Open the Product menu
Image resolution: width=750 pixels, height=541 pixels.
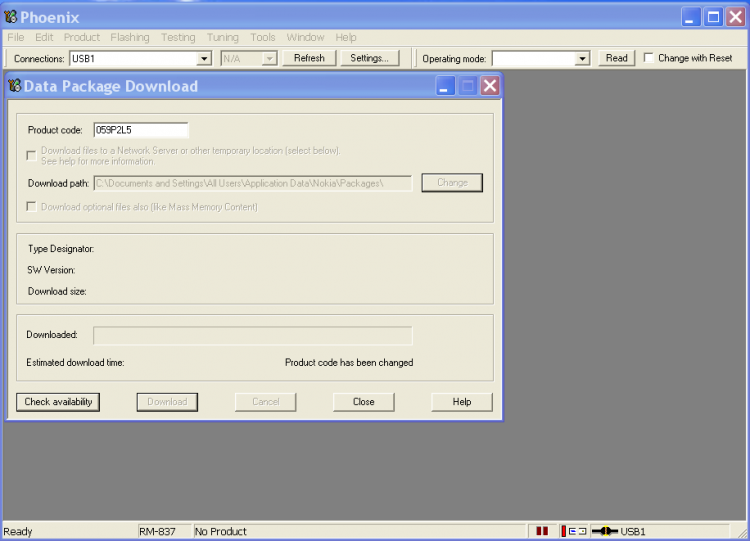[82, 37]
